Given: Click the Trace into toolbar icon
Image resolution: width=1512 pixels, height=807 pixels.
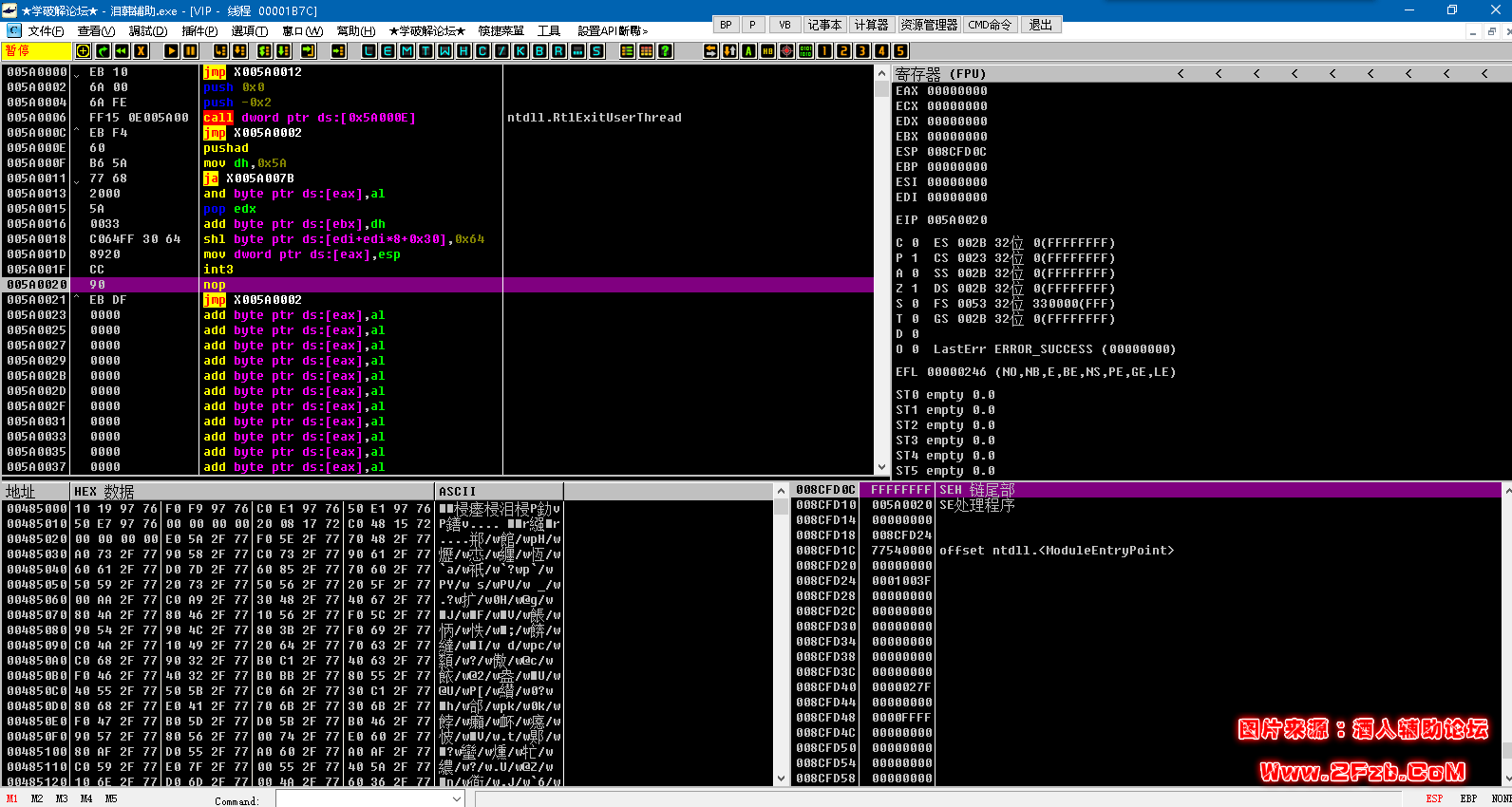Looking at the screenshot, I should pos(264,51).
